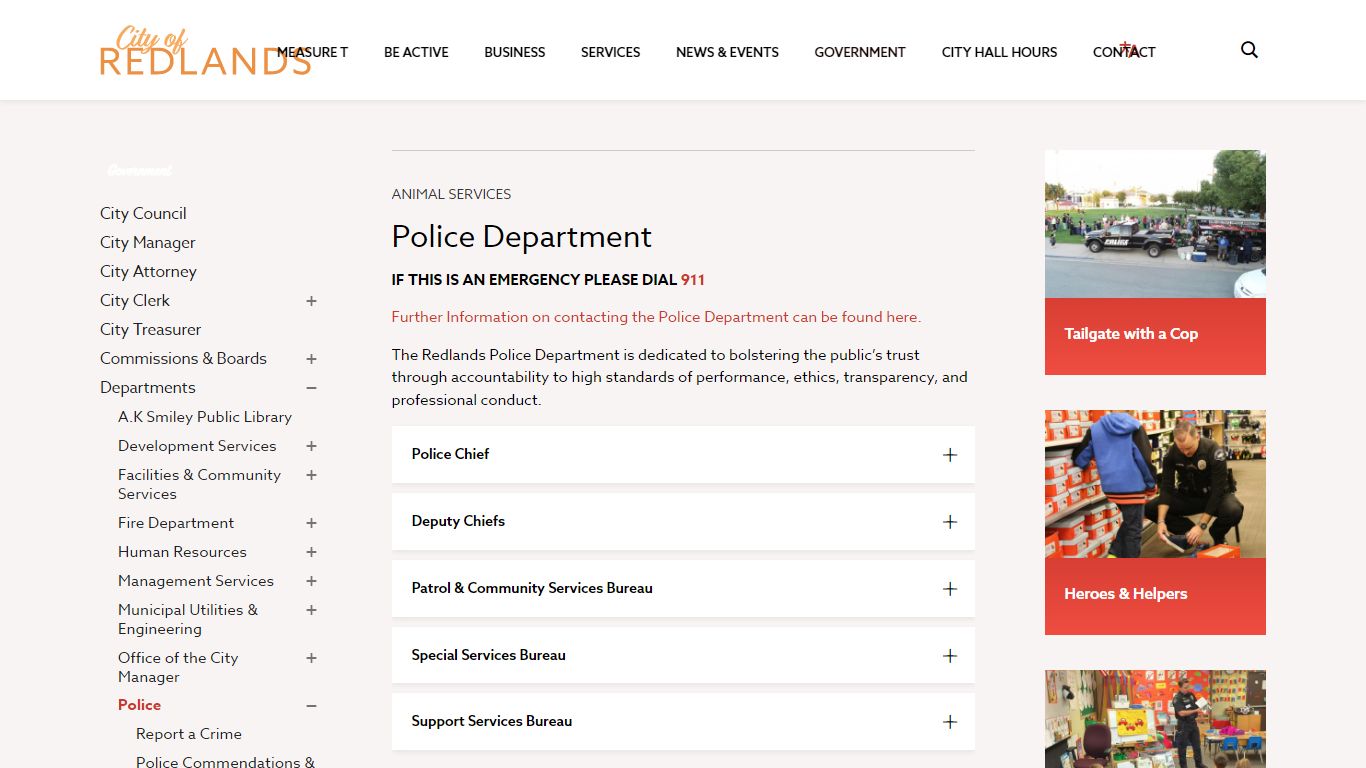
Task: Open the Measure T menu
Action: 312,52
